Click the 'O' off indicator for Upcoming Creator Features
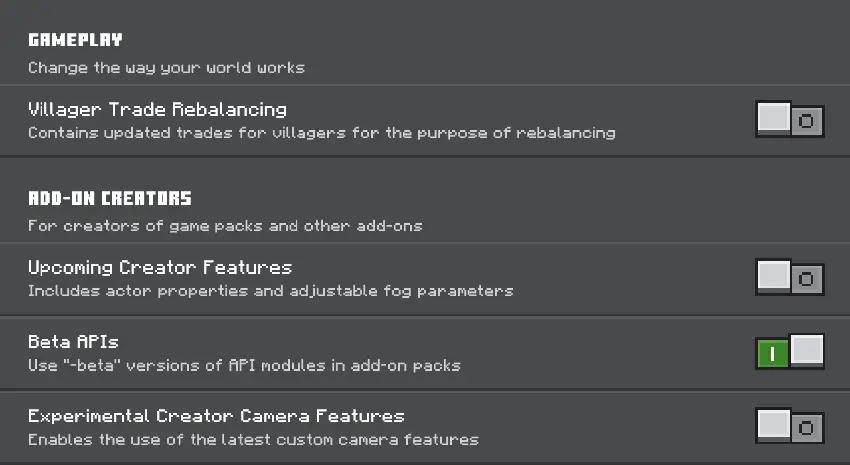 pyautogui.click(x=807, y=279)
